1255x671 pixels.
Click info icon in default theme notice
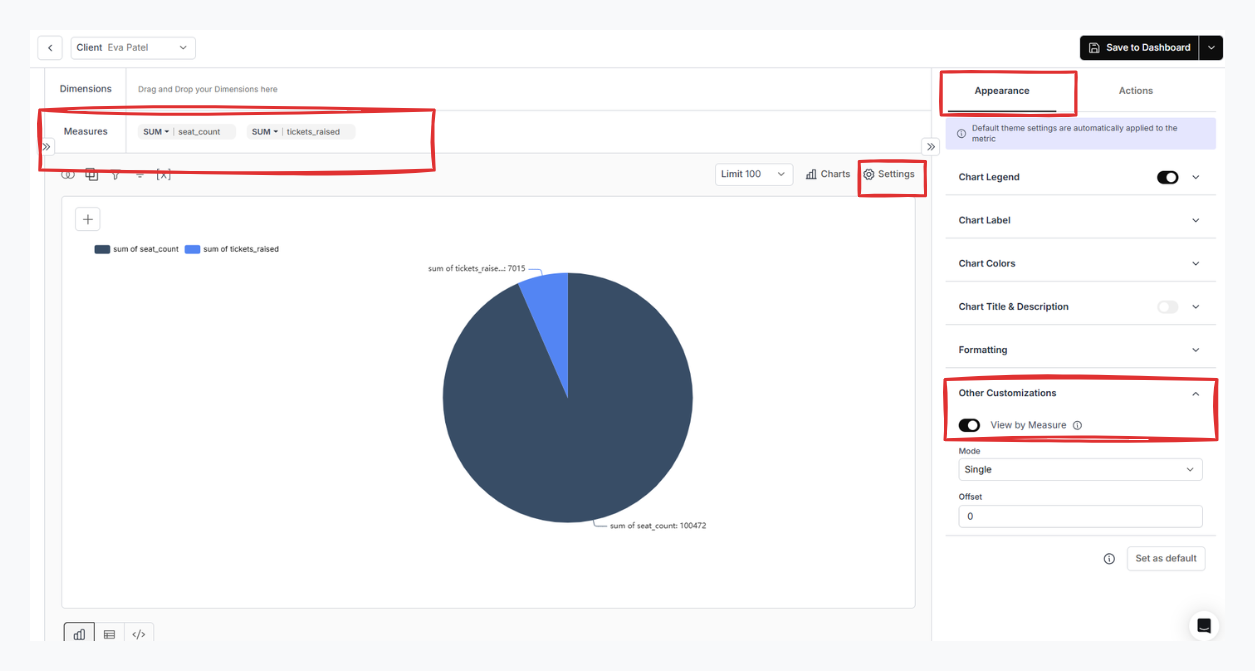point(961,133)
